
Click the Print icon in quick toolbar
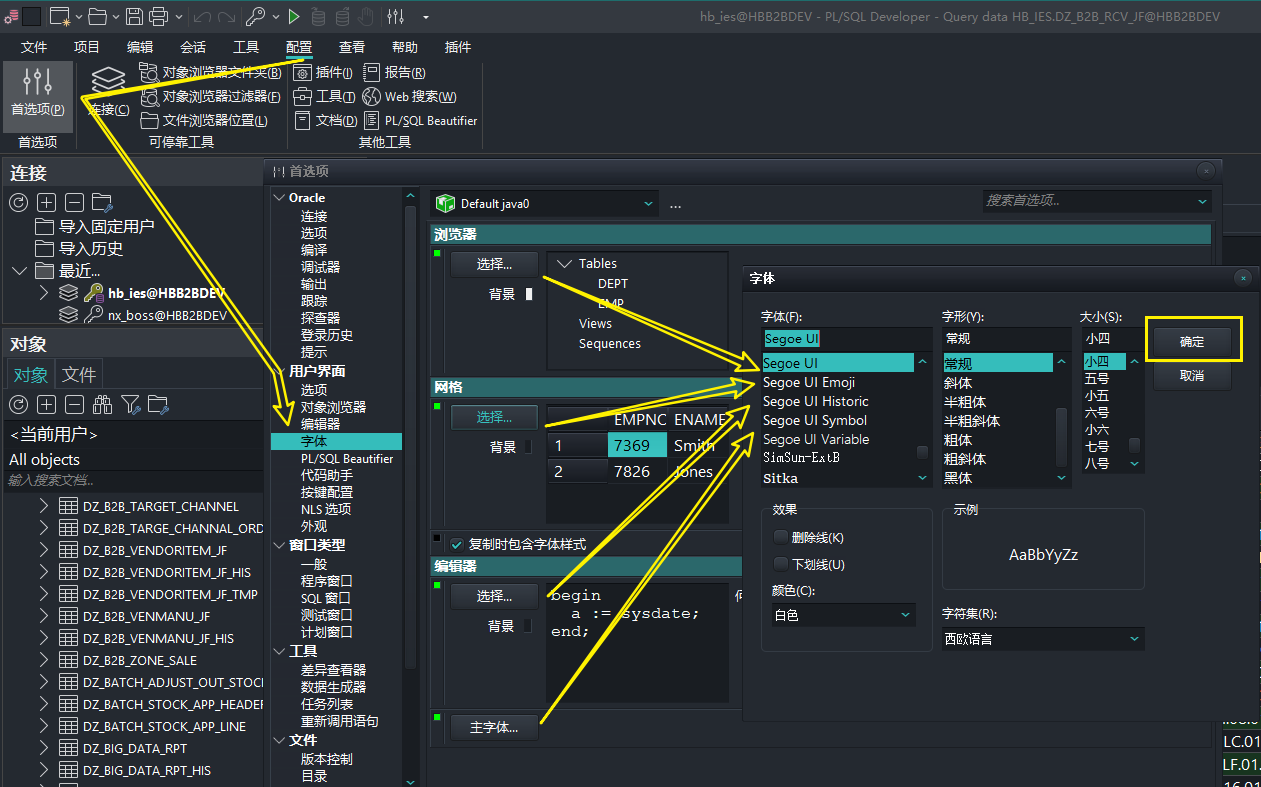[x=159, y=16]
